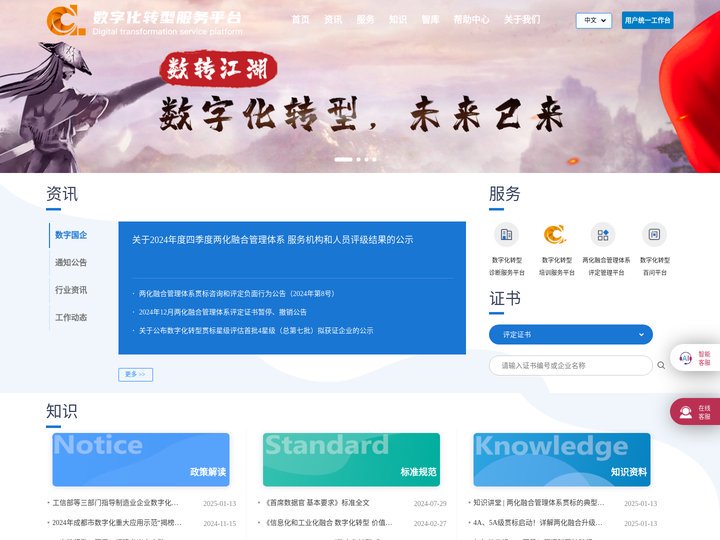Open 2024年12月 评定证书暂停、撤销公告 link

222,312
